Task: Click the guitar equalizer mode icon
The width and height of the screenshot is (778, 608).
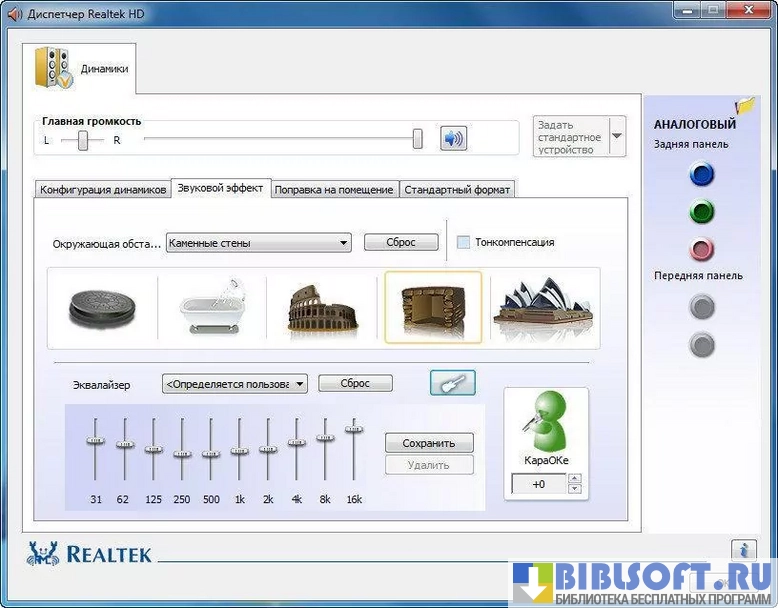Action: coord(452,383)
